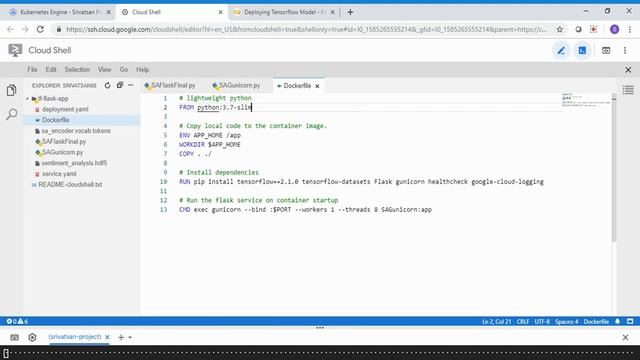This screenshot has height=360, width=640.
Task: Click the terminal panel resize handle dots
Action: [320, 328]
